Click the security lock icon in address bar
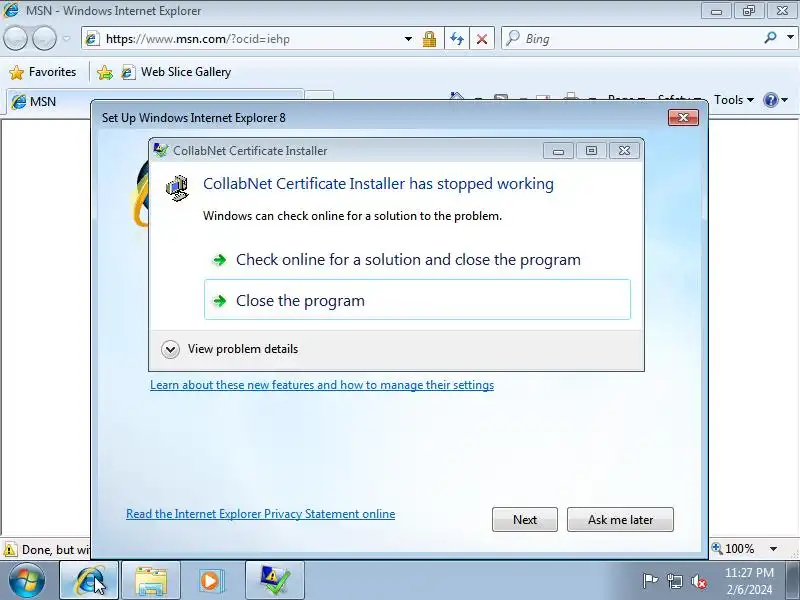 [x=430, y=39]
